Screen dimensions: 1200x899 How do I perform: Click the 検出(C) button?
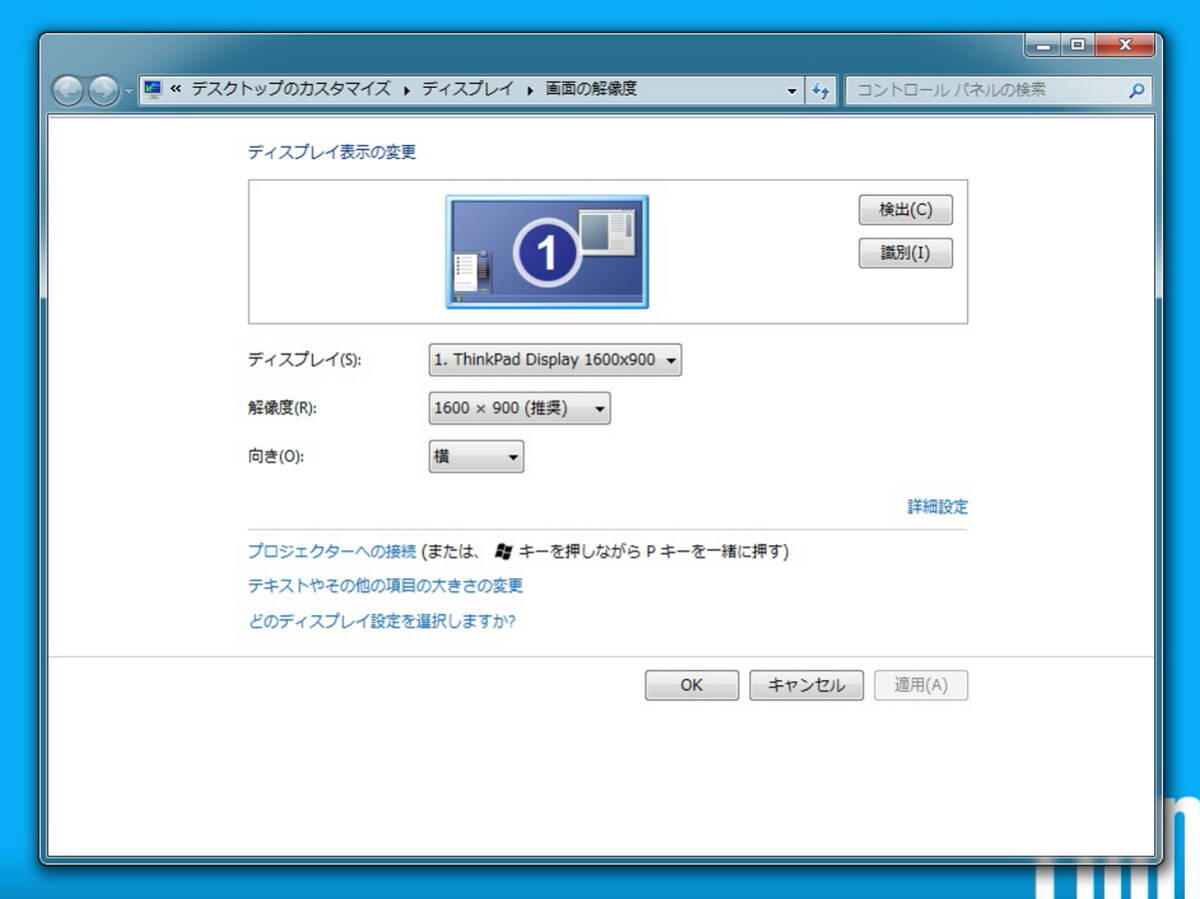click(906, 210)
